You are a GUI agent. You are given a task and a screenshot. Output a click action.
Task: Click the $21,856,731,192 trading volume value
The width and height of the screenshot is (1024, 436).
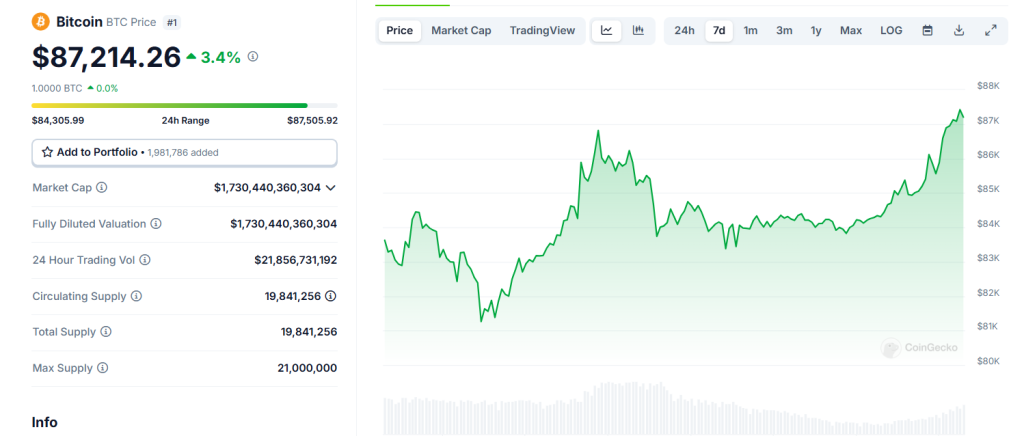point(296,260)
